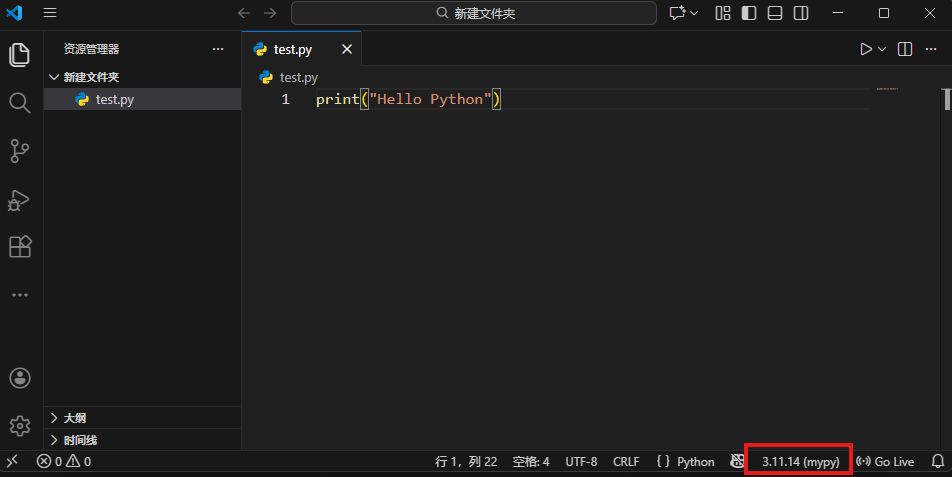Open the Source Control view
Image resolution: width=952 pixels, height=477 pixels.
point(20,151)
